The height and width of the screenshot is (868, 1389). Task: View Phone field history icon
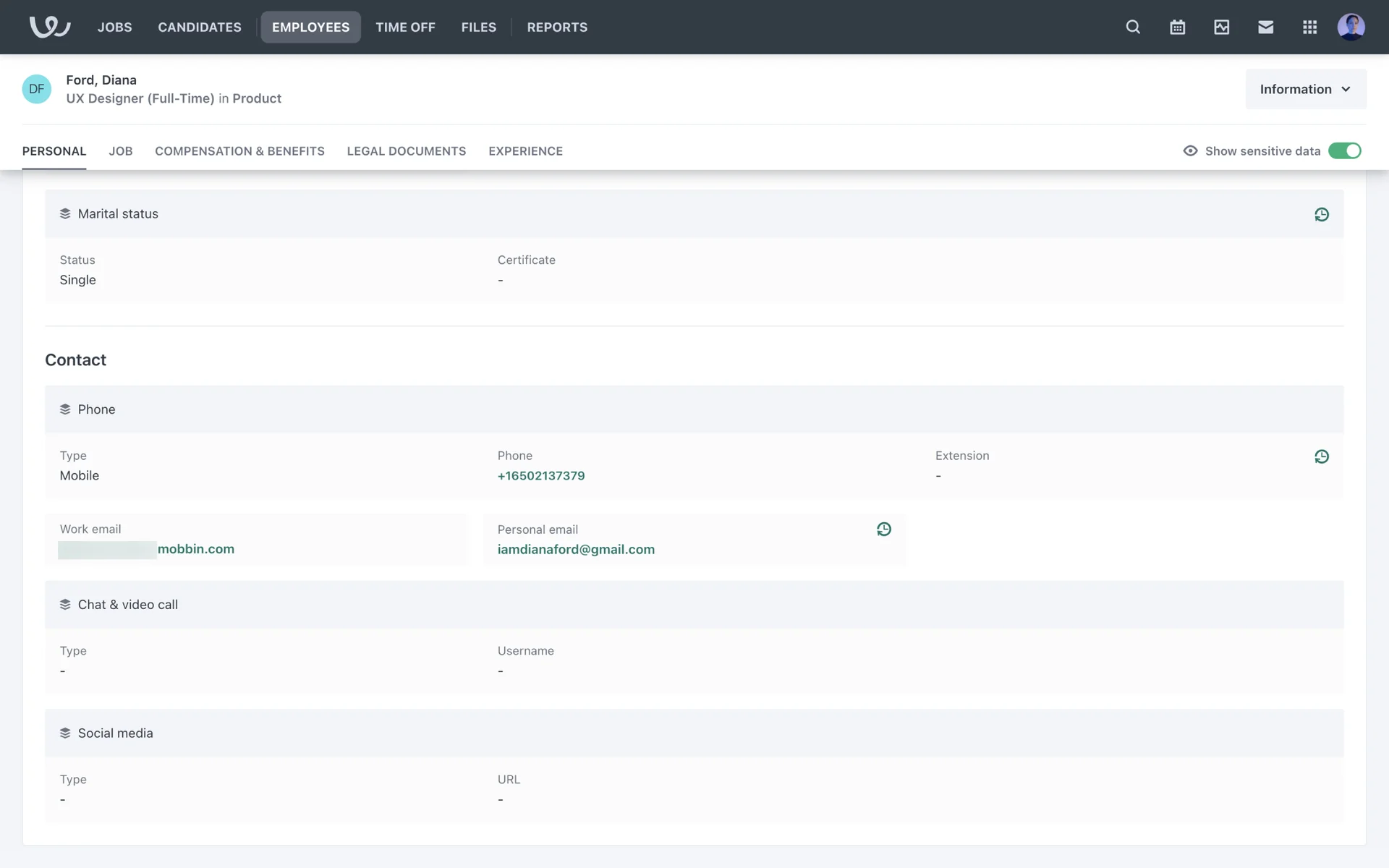[1321, 456]
